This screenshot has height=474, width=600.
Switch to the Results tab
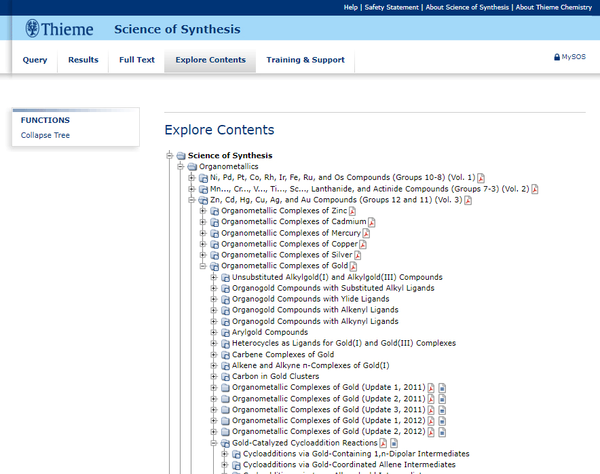[83, 60]
